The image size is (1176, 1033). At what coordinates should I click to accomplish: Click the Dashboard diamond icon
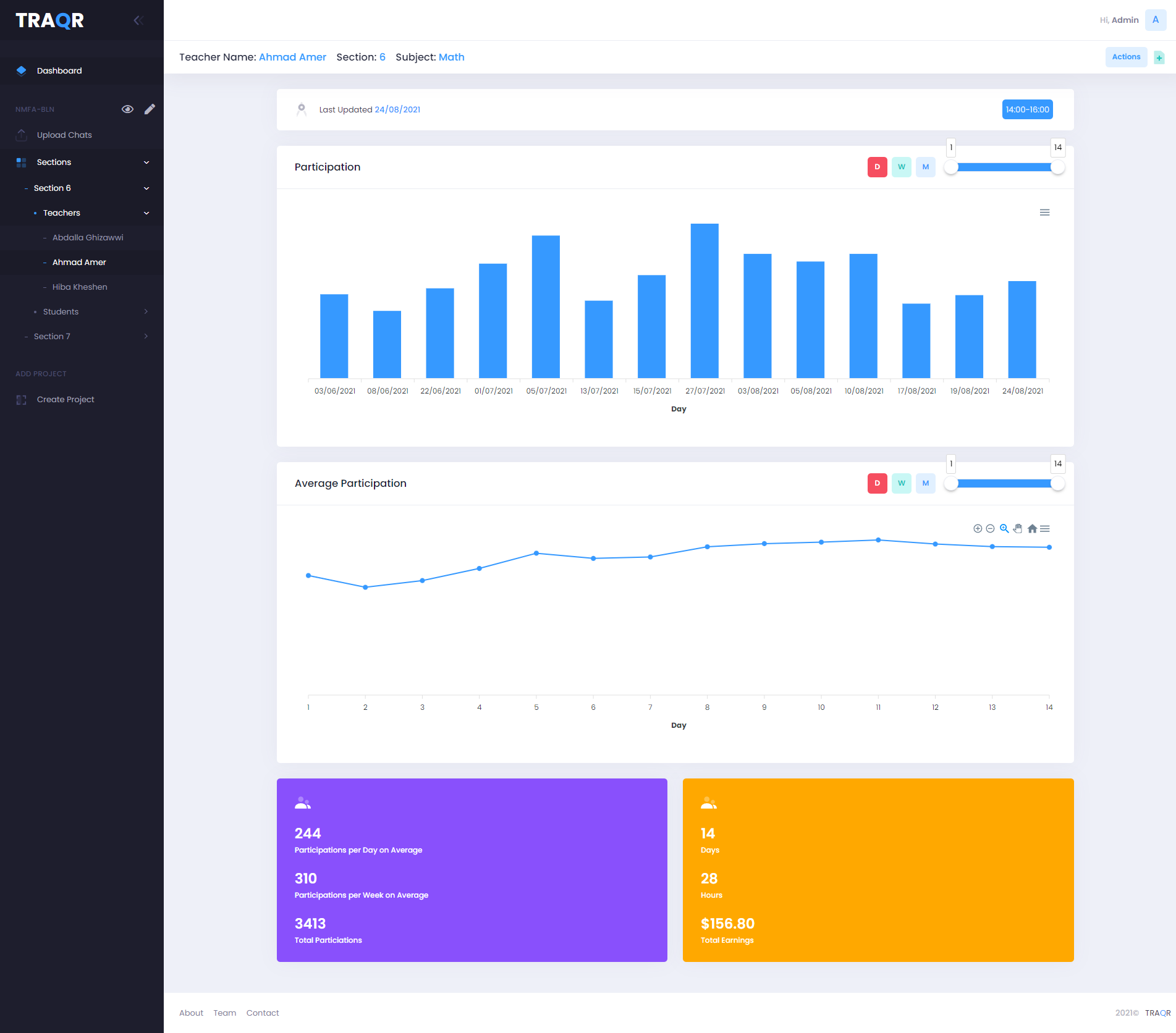click(22, 70)
